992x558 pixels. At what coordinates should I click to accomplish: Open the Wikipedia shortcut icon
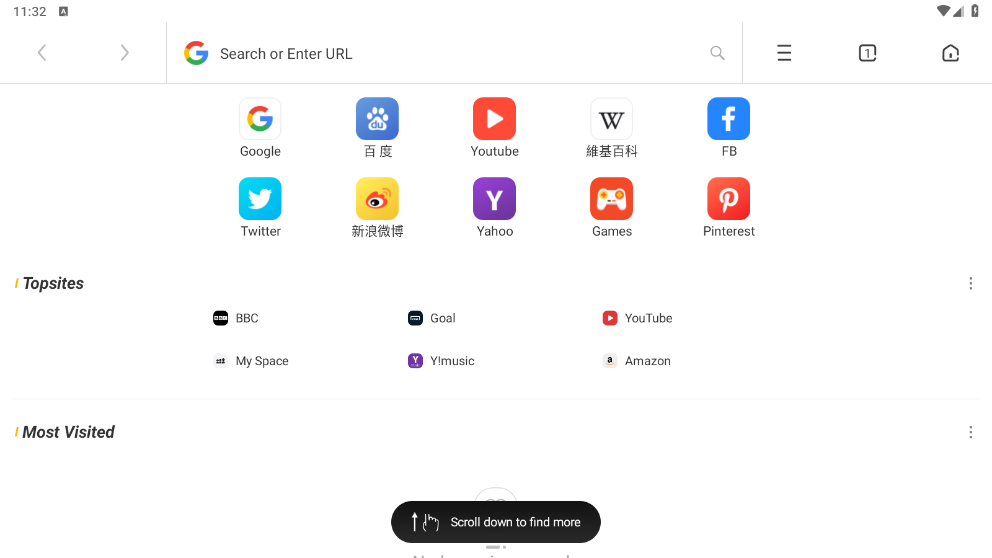[611, 119]
